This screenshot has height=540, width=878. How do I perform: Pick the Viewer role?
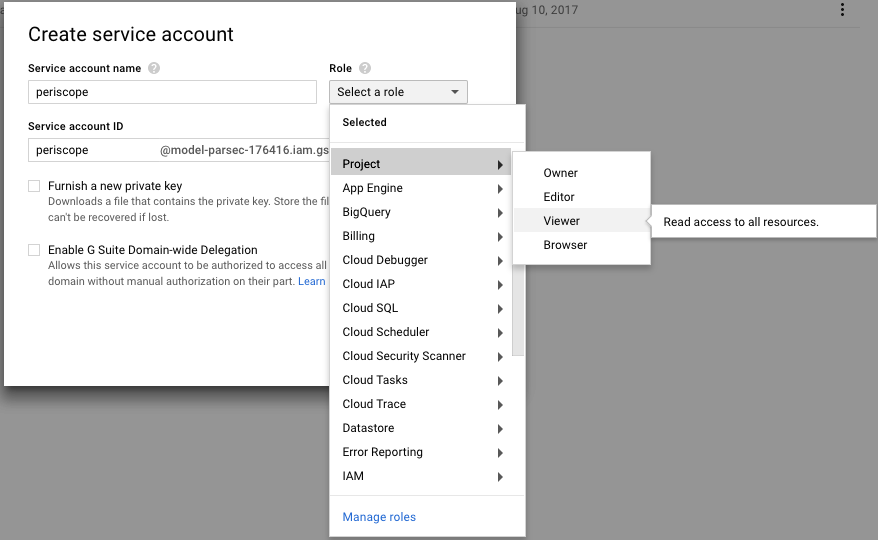tap(562, 221)
